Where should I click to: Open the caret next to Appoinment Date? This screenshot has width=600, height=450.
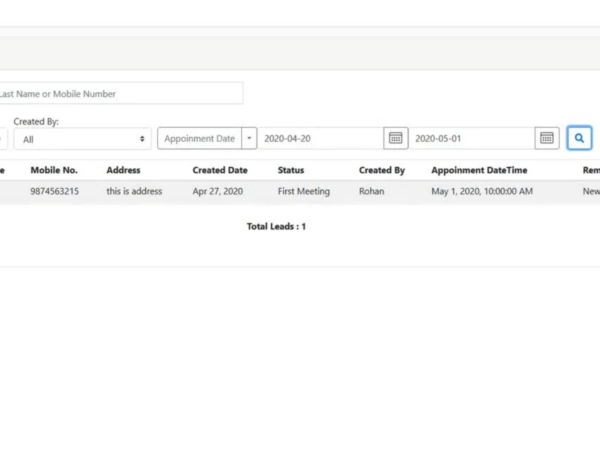249,139
